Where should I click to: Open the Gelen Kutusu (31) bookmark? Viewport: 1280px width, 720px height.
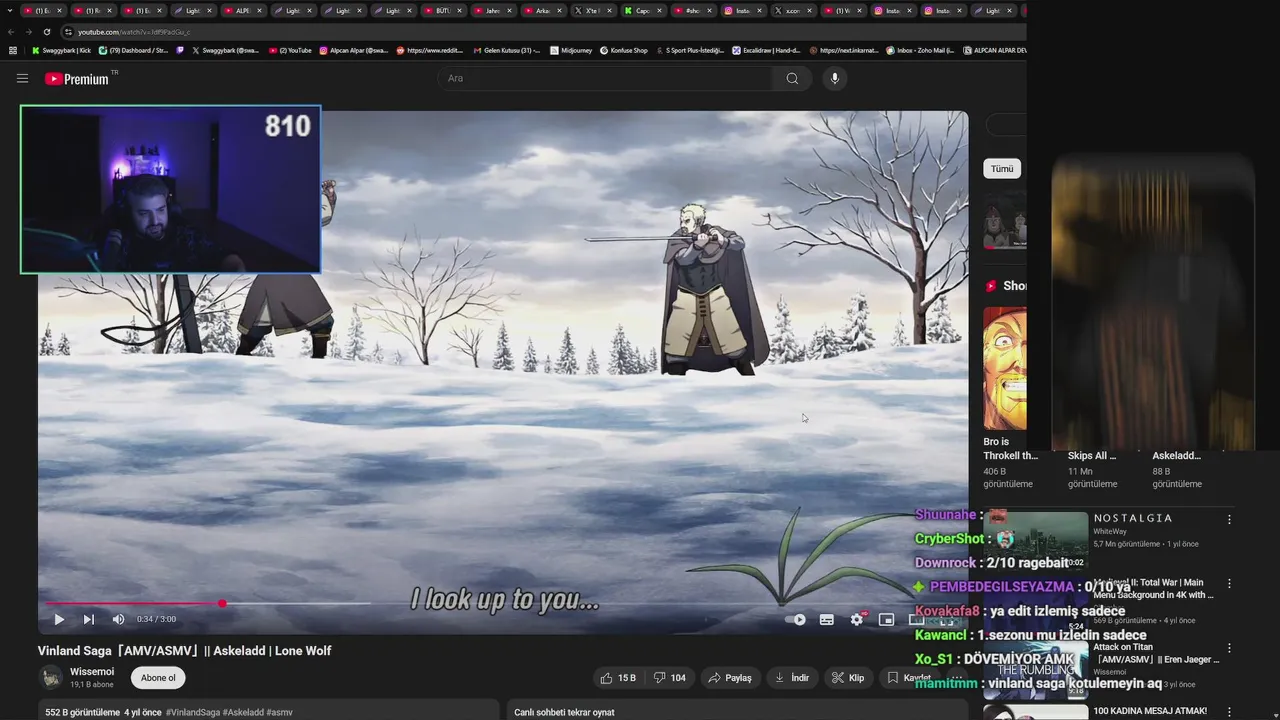pyautogui.click(x=505, y=50)
